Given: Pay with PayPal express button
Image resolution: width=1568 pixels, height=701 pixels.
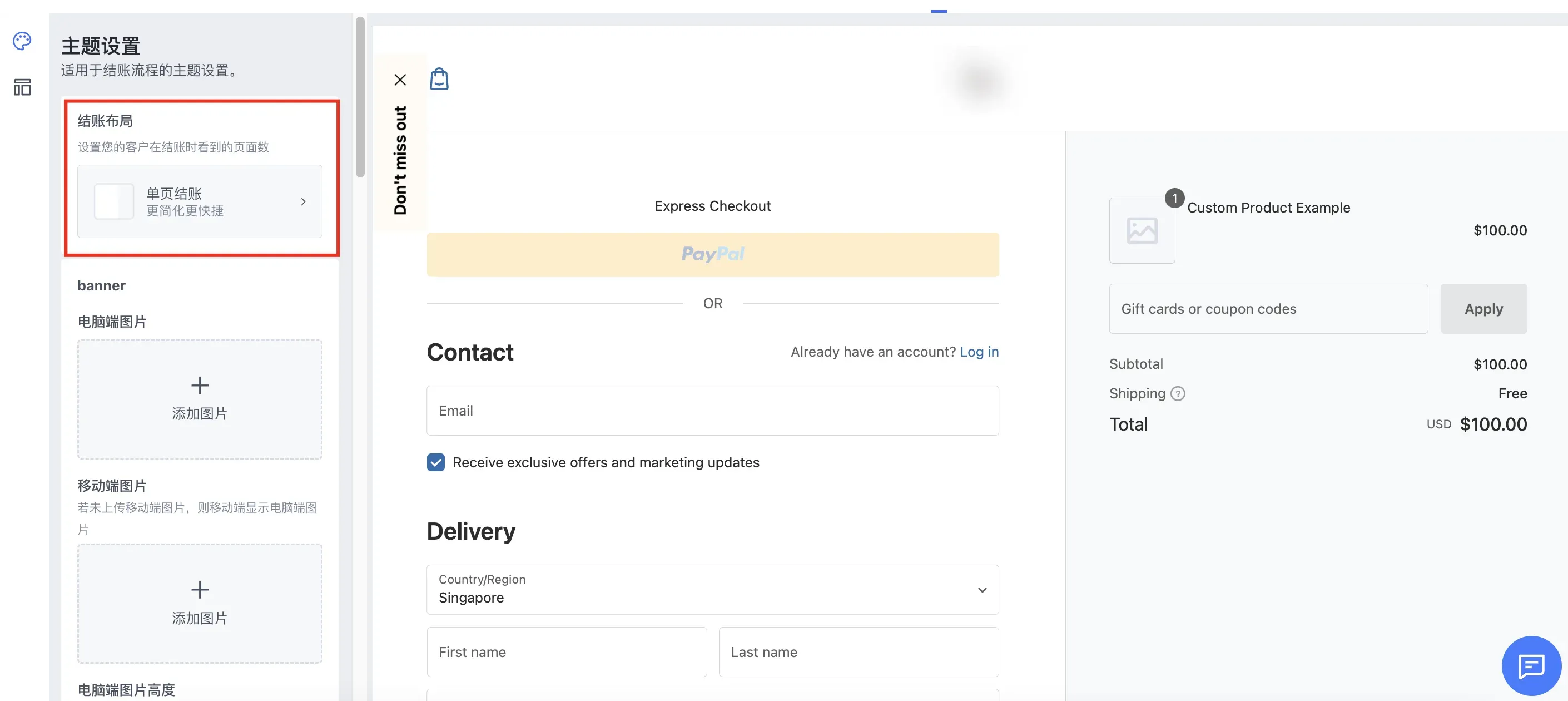Looking at the screenshot, I should pyautogui.click(x=712, y=254).
